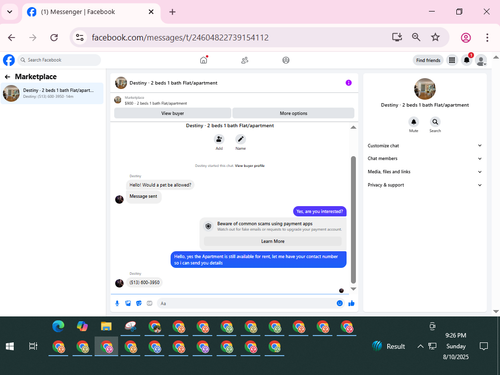
Task: Bookmark this page with the star
Action: (435, 37)
